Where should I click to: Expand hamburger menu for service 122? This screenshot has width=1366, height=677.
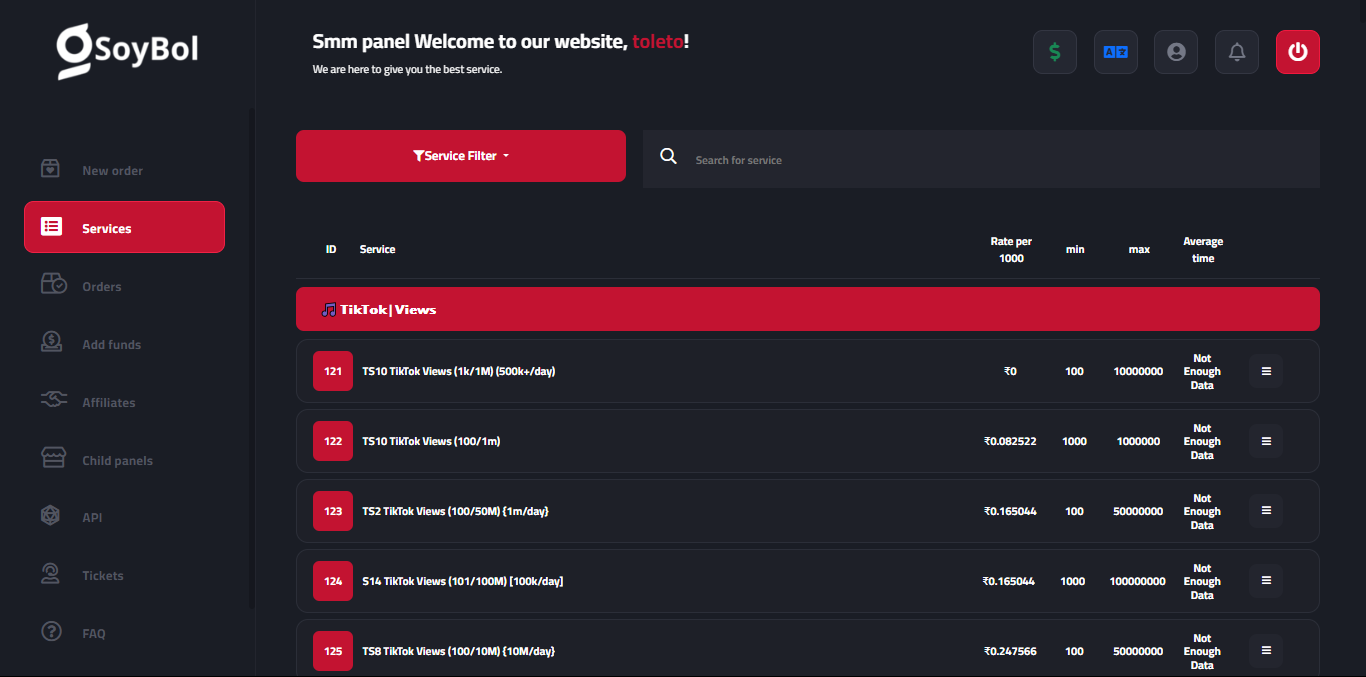pos(1266,441)
